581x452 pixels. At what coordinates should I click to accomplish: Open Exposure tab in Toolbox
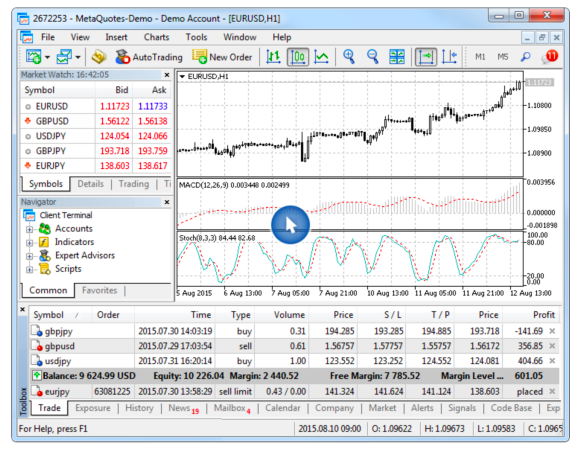click(x=93, y=408)
